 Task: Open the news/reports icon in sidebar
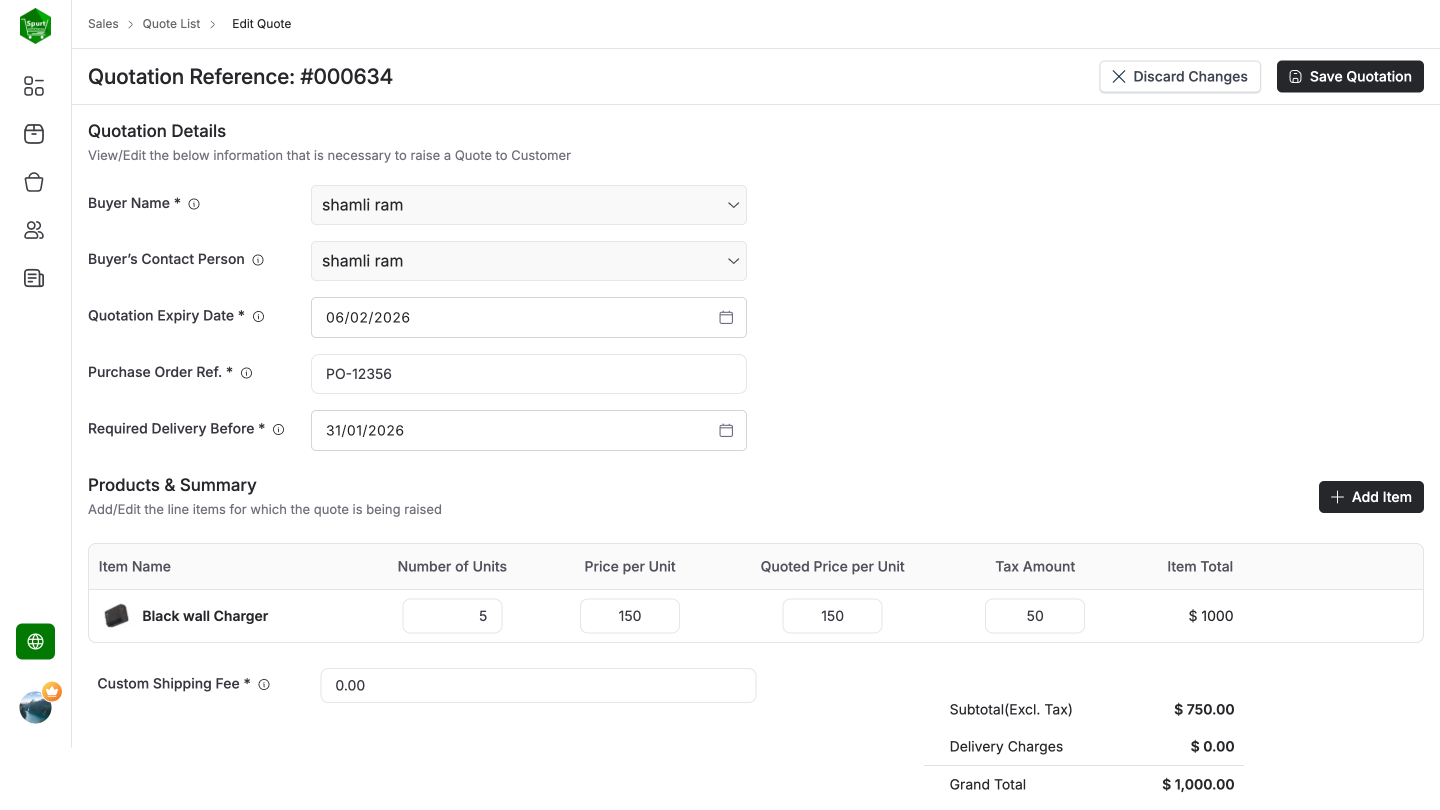pos(34,278)
